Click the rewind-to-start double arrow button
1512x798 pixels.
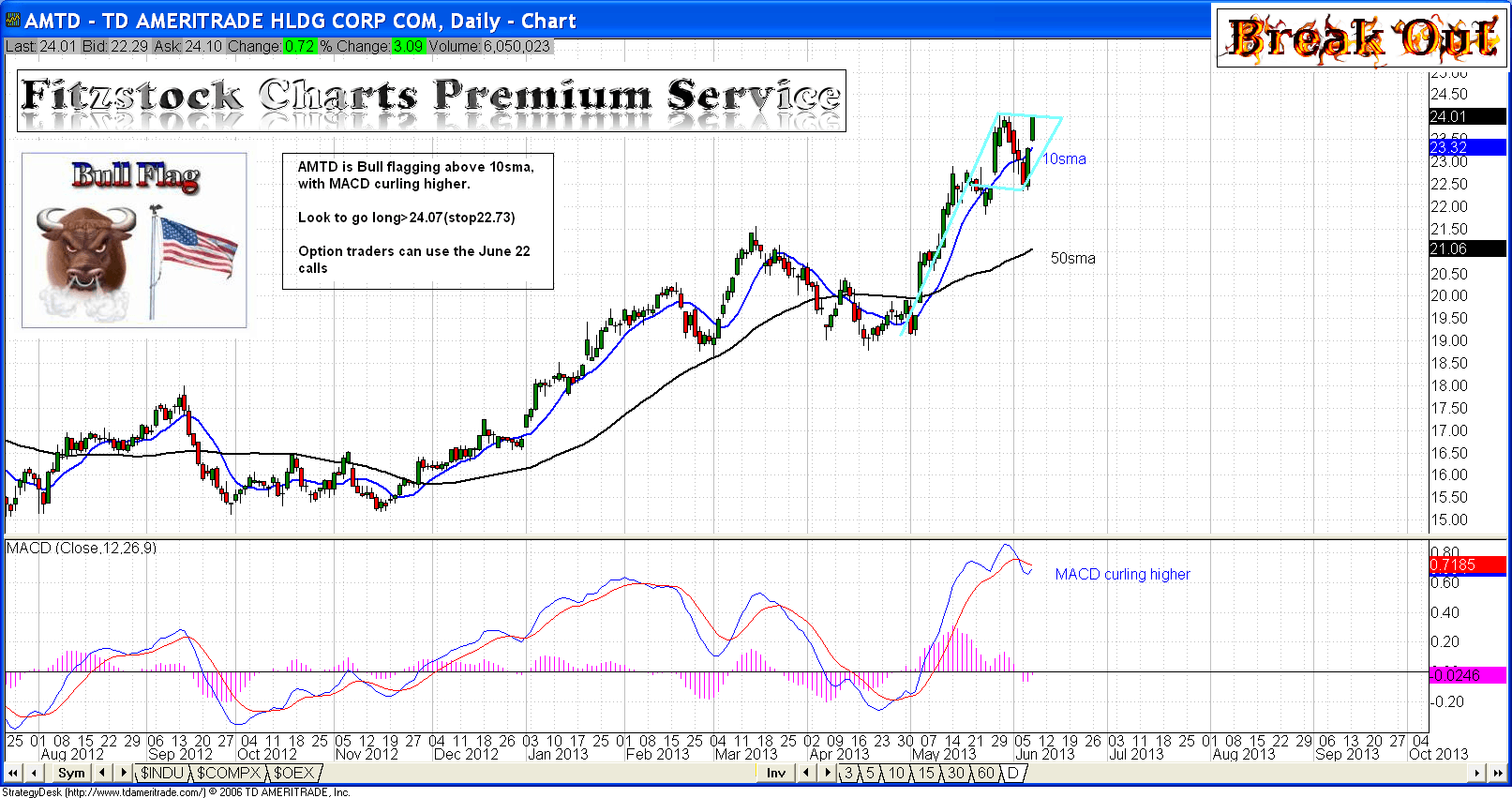(x=14, y=773)
